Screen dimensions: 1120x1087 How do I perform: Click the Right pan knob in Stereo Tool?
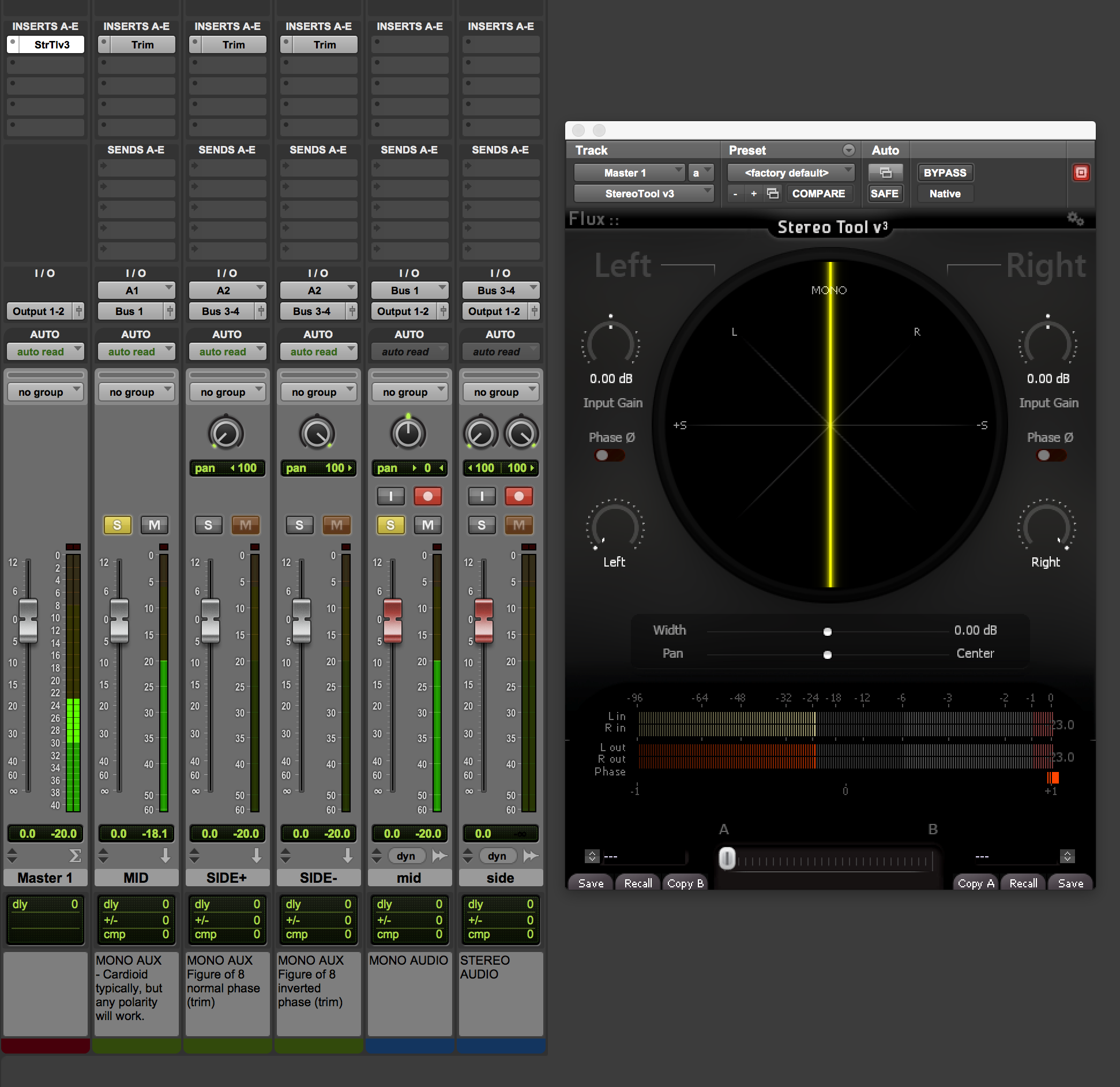coord(1046,526)
